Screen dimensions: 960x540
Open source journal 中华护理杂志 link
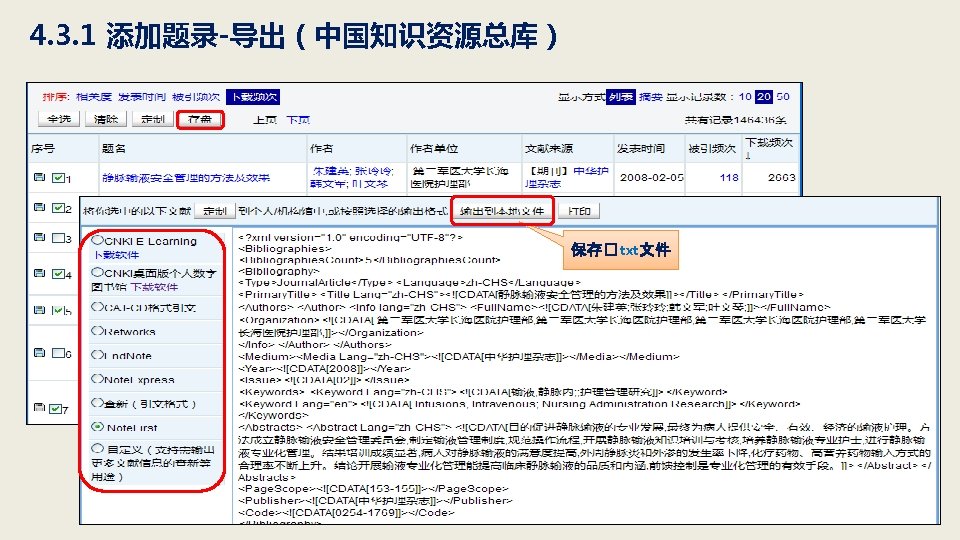[x=568, y=177]
